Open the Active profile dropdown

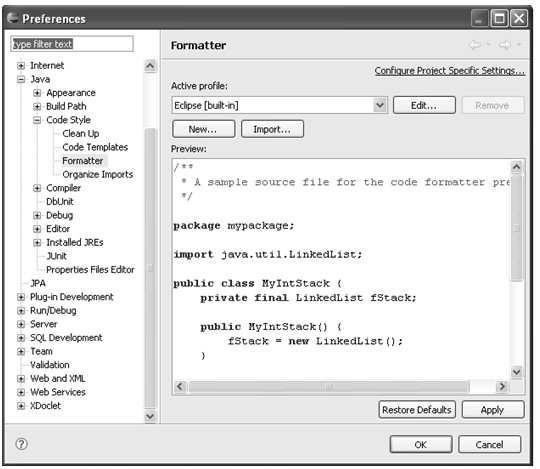coord(380,105)
